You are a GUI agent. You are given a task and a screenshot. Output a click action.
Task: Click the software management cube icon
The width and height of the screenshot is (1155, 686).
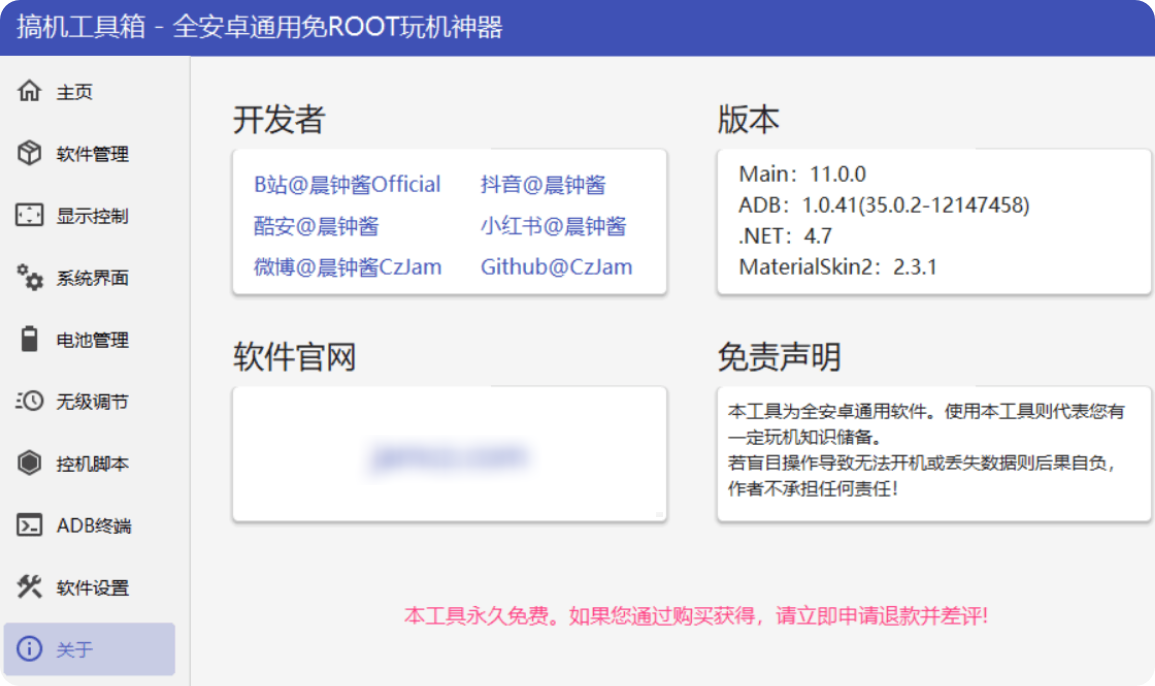click(x=30, y=154)
